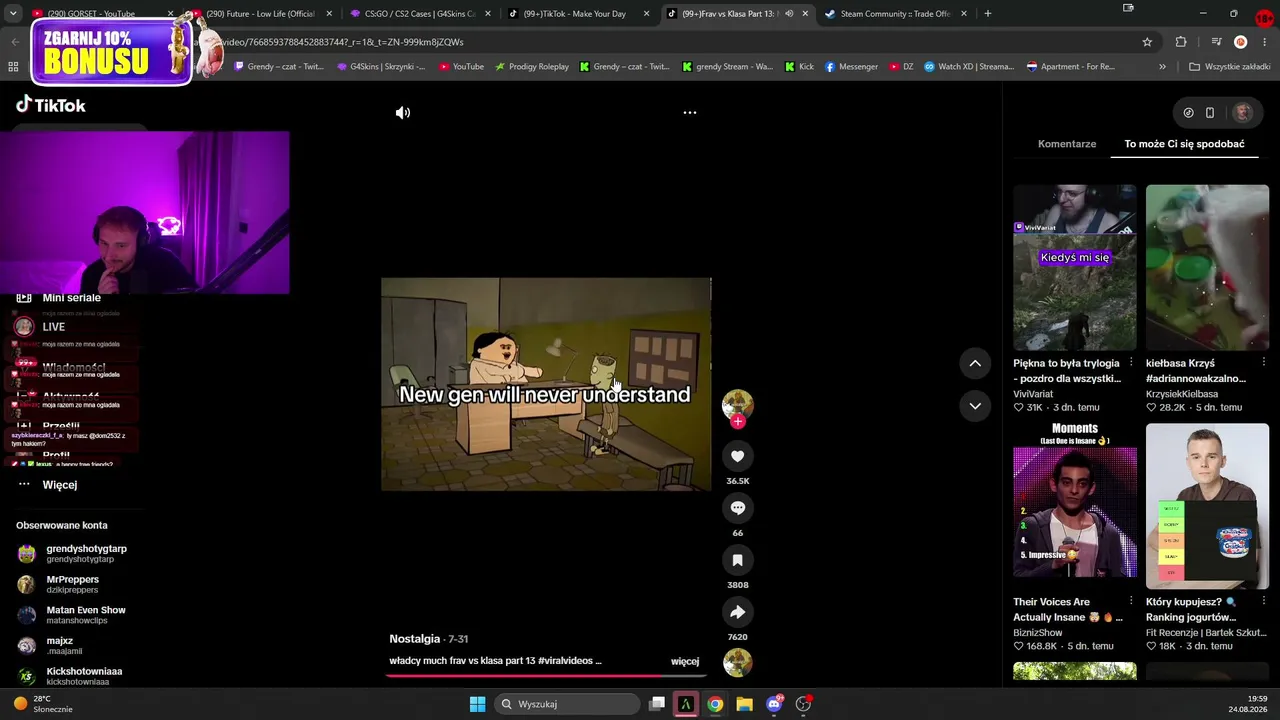The image size is (1280, 720).
Task: Open the 'Wszystkie zakładki' folder
Action: click(1229, 67)
